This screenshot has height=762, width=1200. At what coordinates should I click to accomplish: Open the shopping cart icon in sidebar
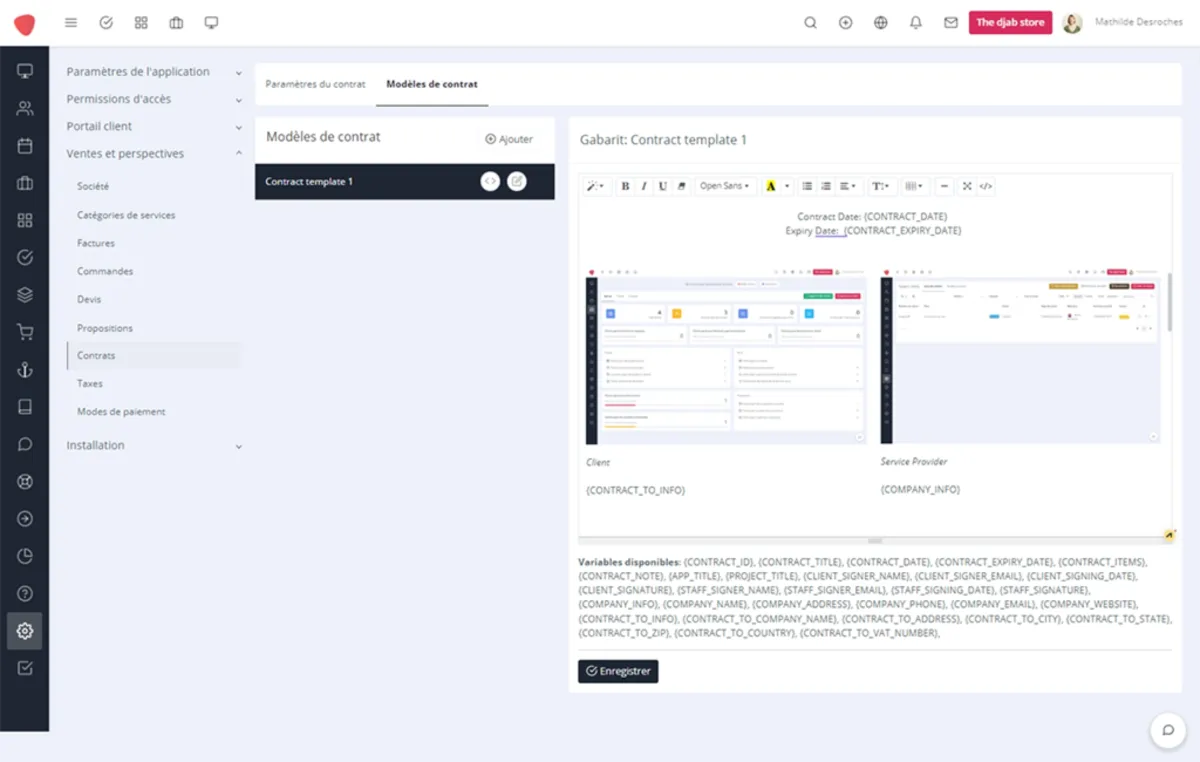point(25,332)
